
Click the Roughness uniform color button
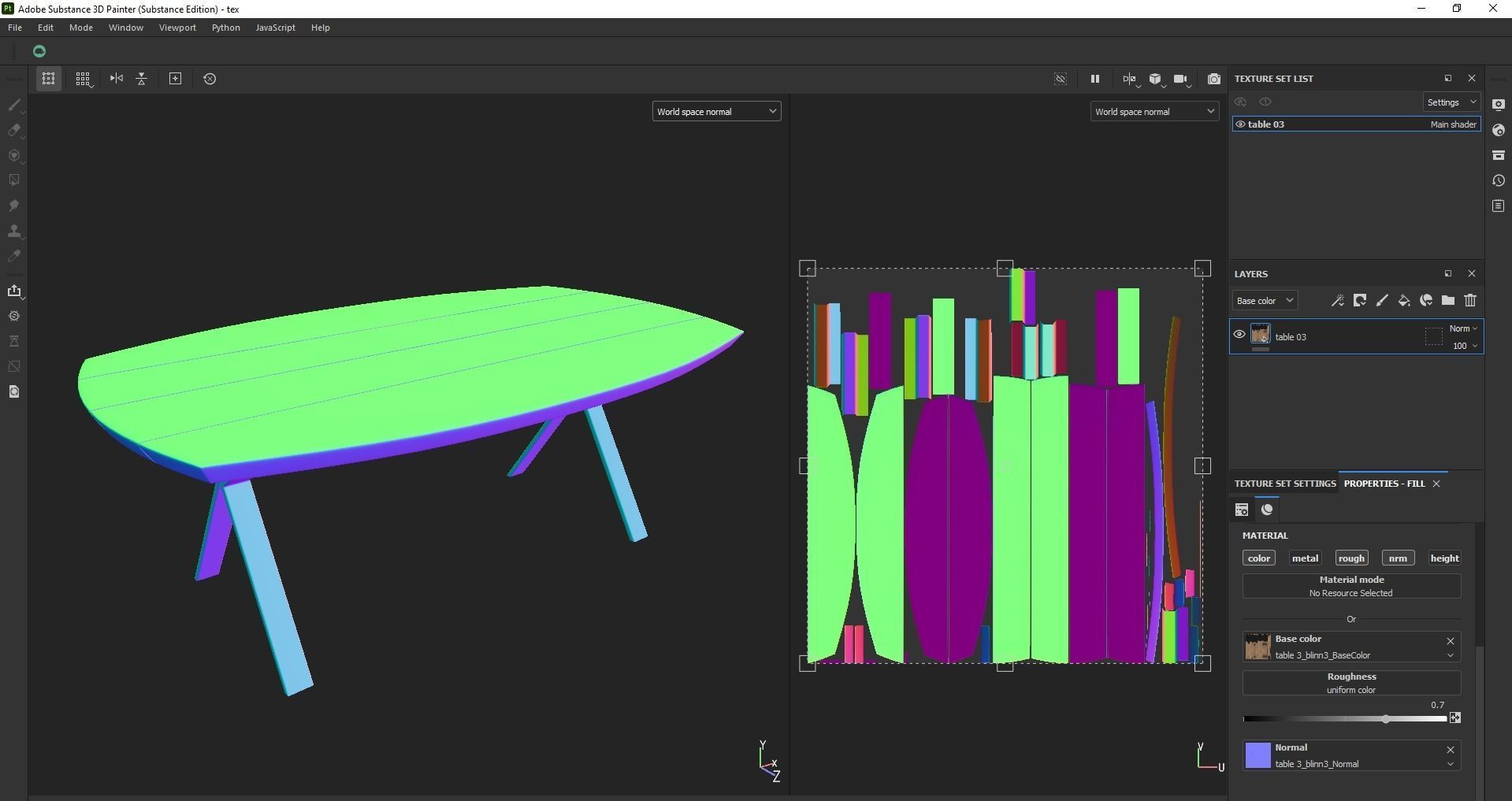point(1351,683)
